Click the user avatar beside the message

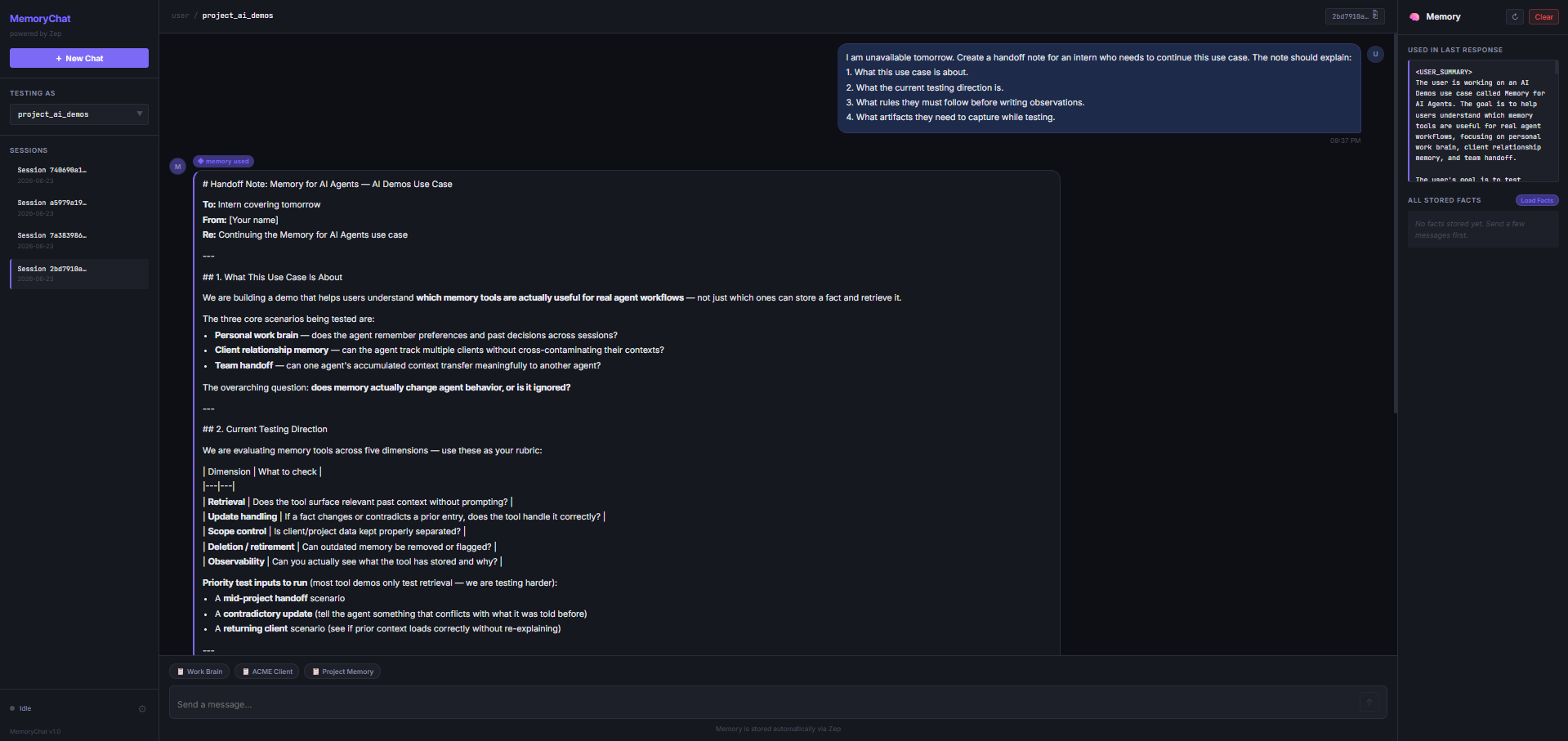(x=1375, y=54)
